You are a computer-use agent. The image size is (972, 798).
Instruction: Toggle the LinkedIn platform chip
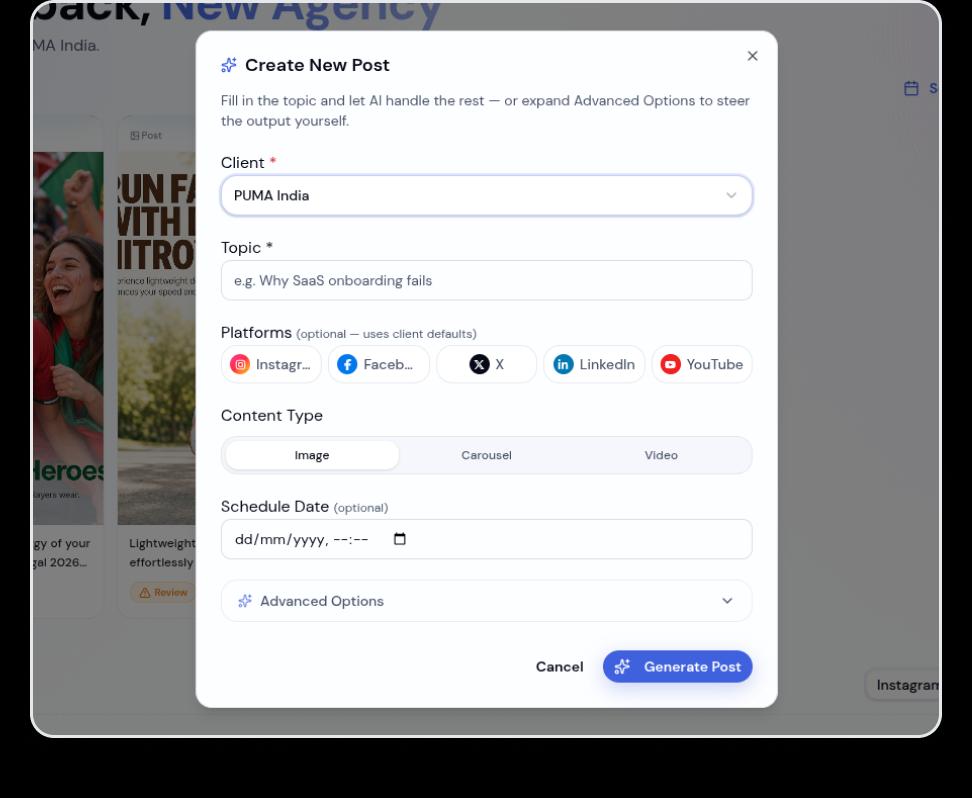[594, 364]
